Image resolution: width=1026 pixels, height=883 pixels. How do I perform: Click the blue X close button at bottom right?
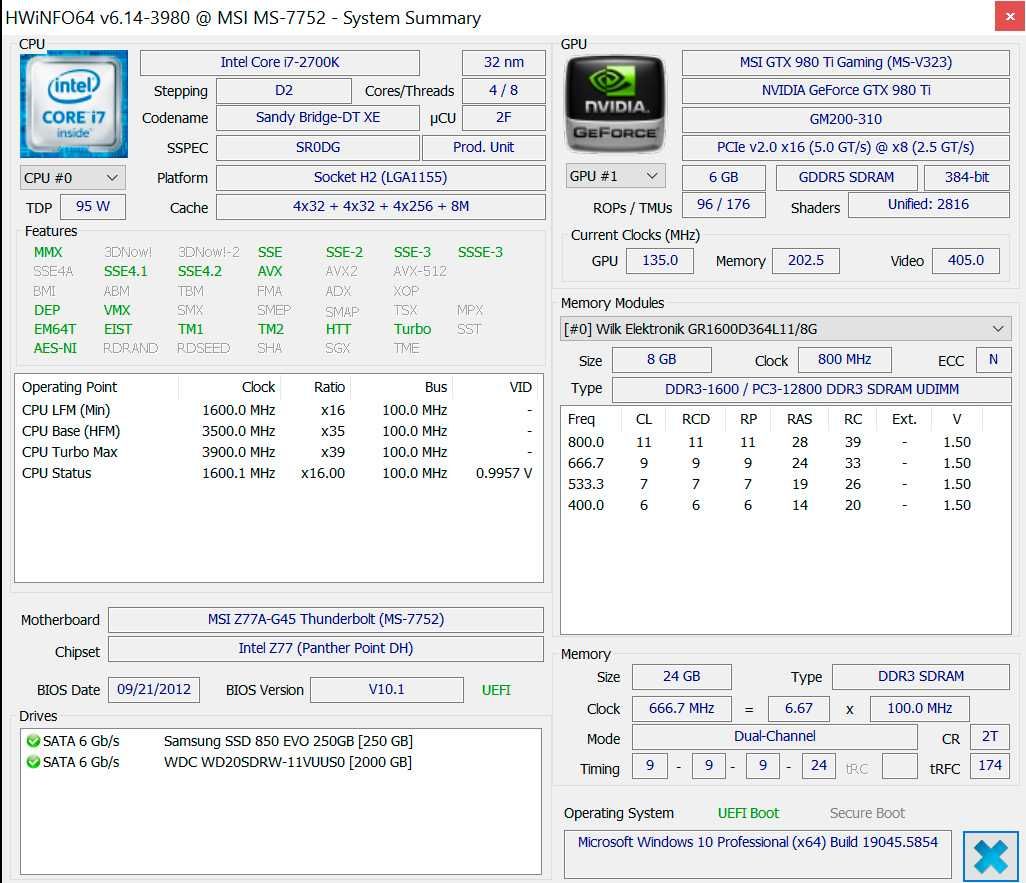point(991,856)
